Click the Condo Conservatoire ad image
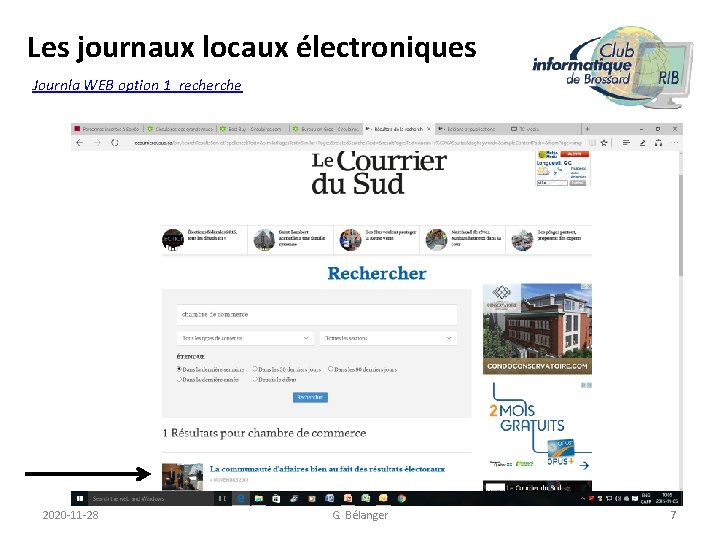Screen dimensions: 720x540 (x=537, y=329)
